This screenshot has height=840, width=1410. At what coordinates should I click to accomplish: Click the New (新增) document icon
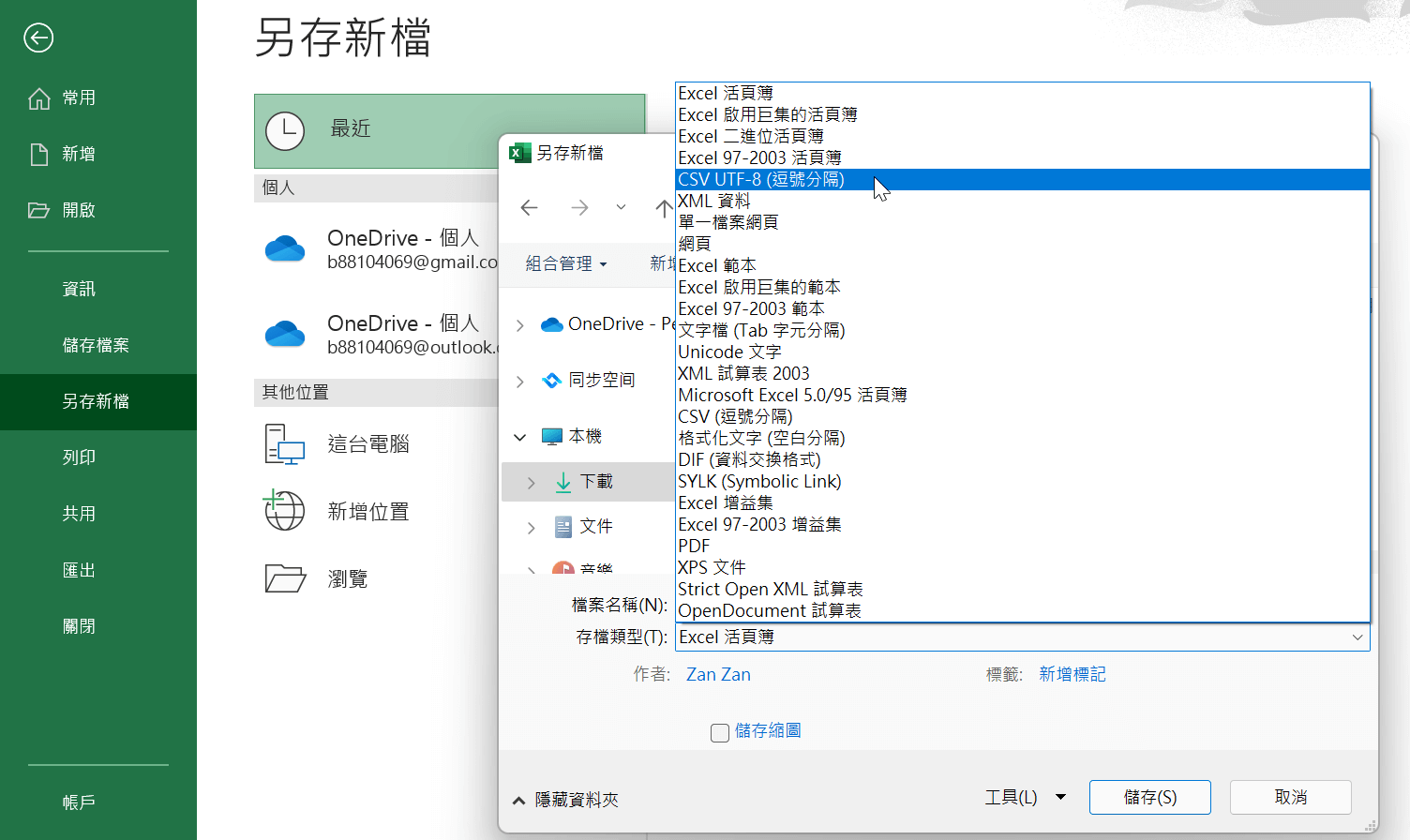click(39, 155)
